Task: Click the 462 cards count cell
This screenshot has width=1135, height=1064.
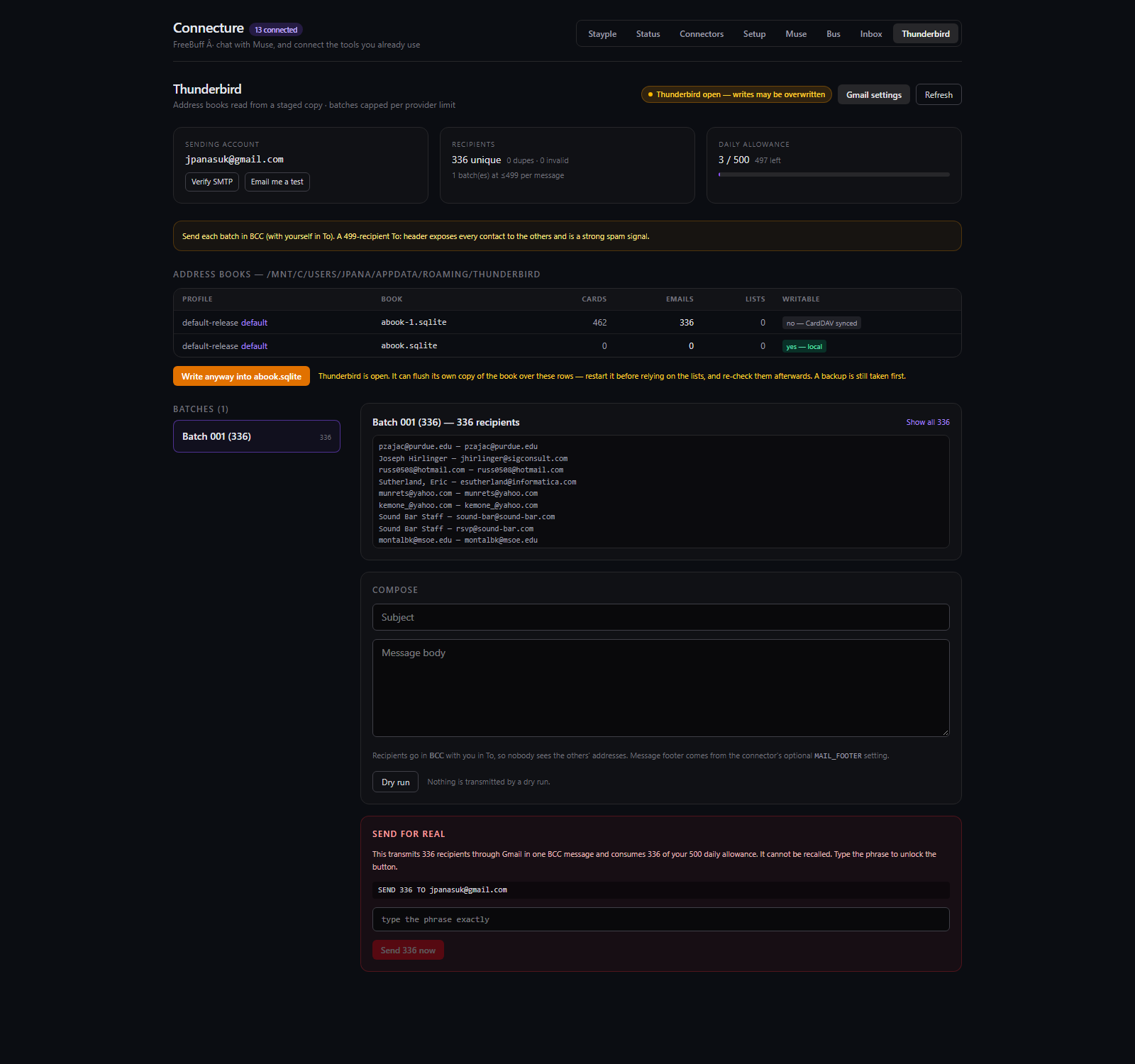Action: pyautogui.click(x=599, y=322)
